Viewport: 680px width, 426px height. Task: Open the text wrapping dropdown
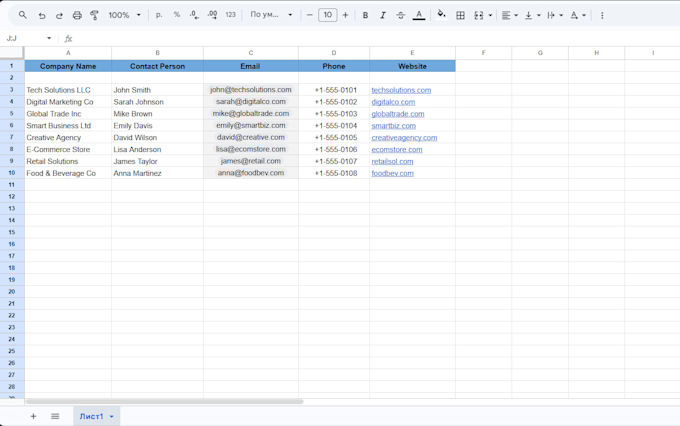555,15
